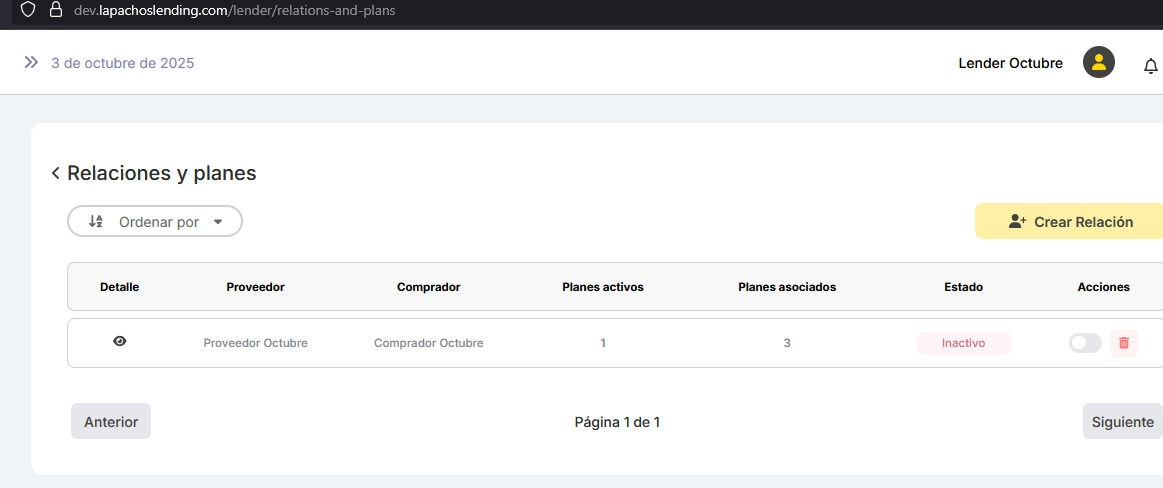Screen dimensions: 1163x488
Task: Click the eye icon to view relation details
Action: click(120, 342)
